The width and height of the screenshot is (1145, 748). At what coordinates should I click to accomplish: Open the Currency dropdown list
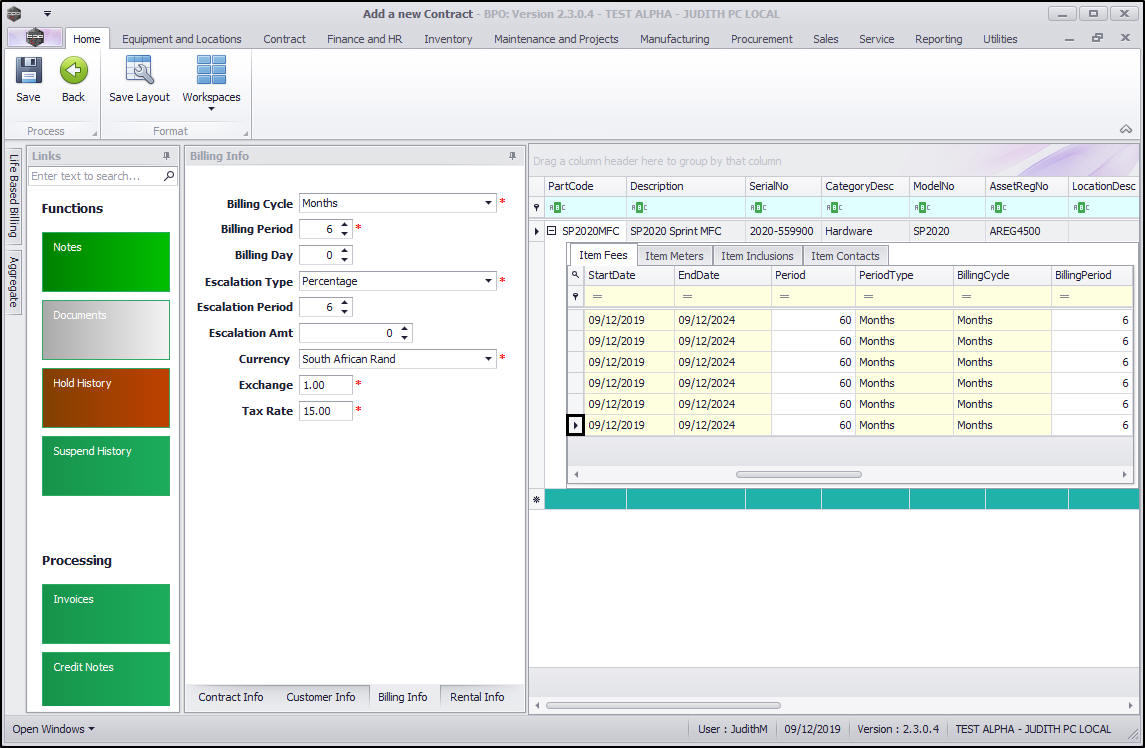coord(489,359)
